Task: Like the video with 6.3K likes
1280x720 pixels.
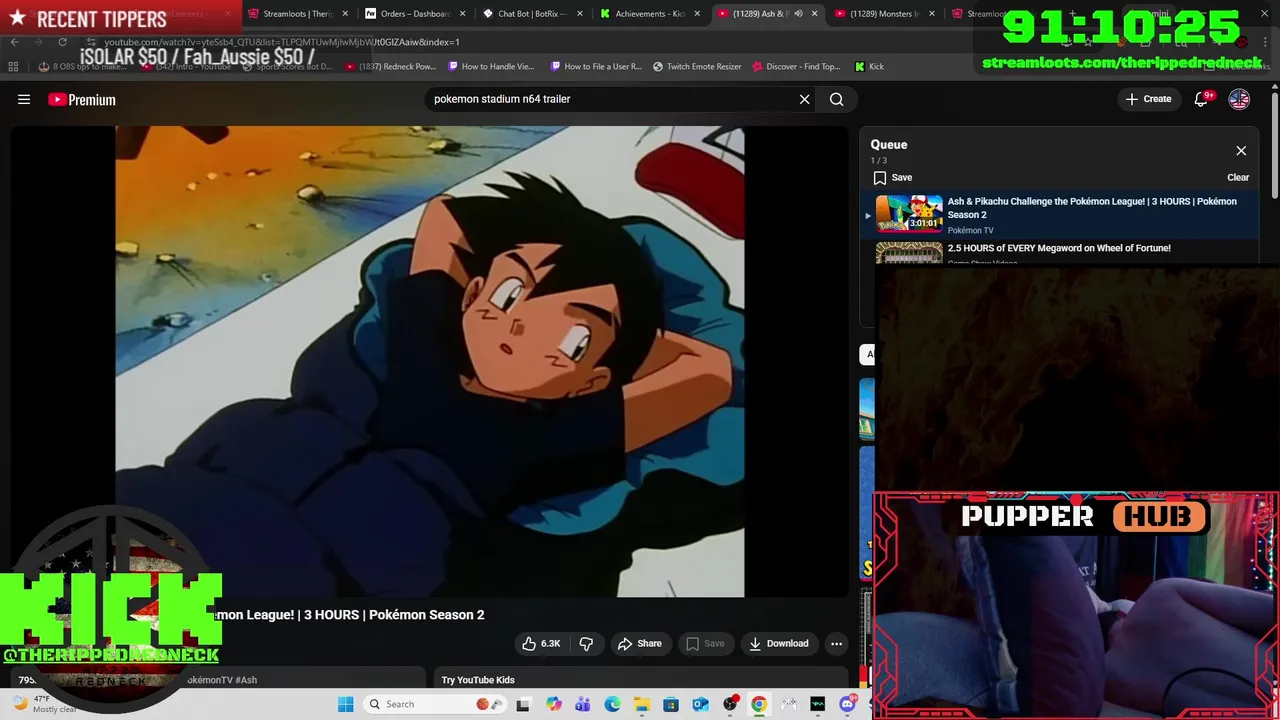Action: (541, 644)
